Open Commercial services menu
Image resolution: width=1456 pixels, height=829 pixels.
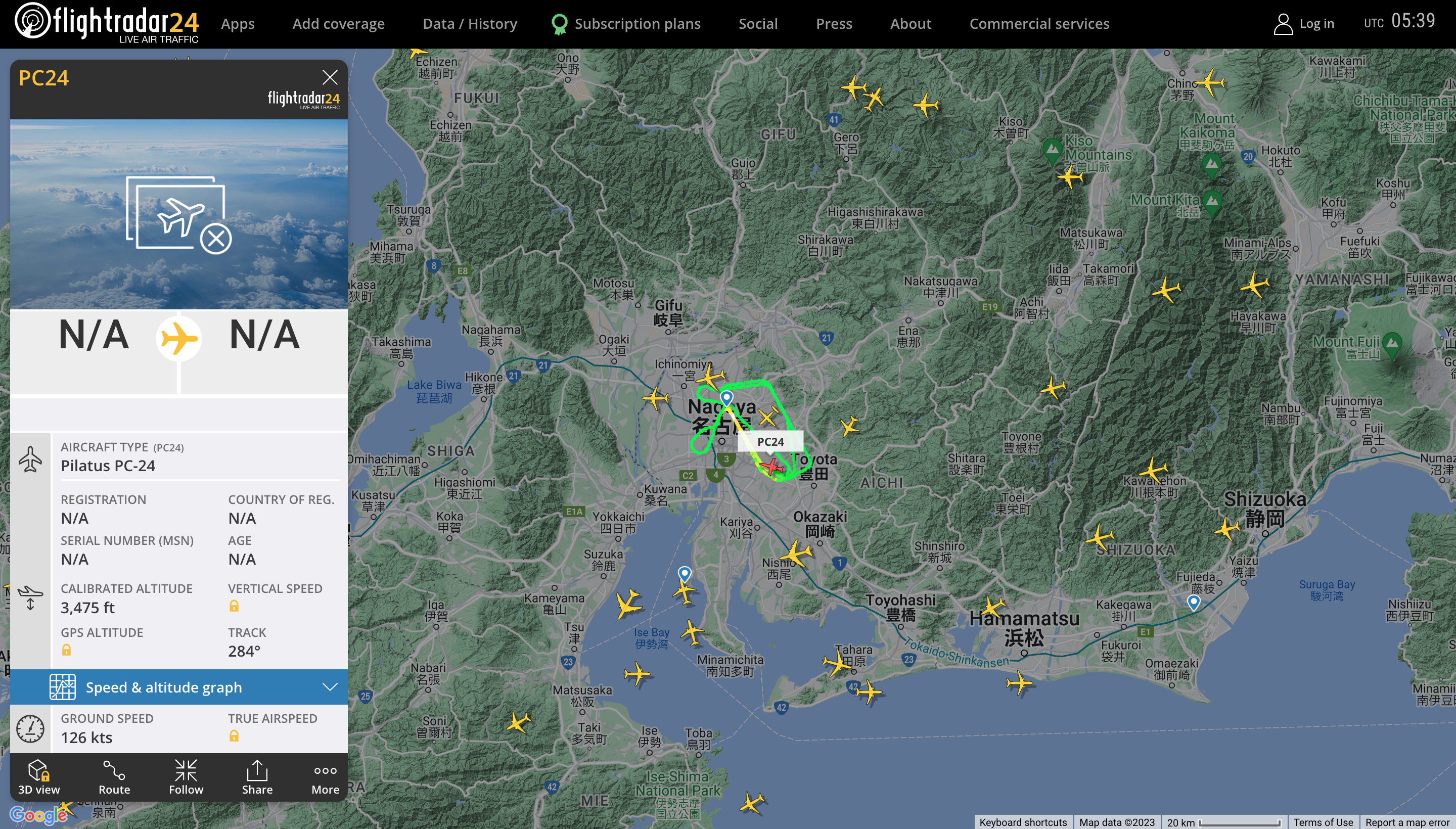point(1039,24)
